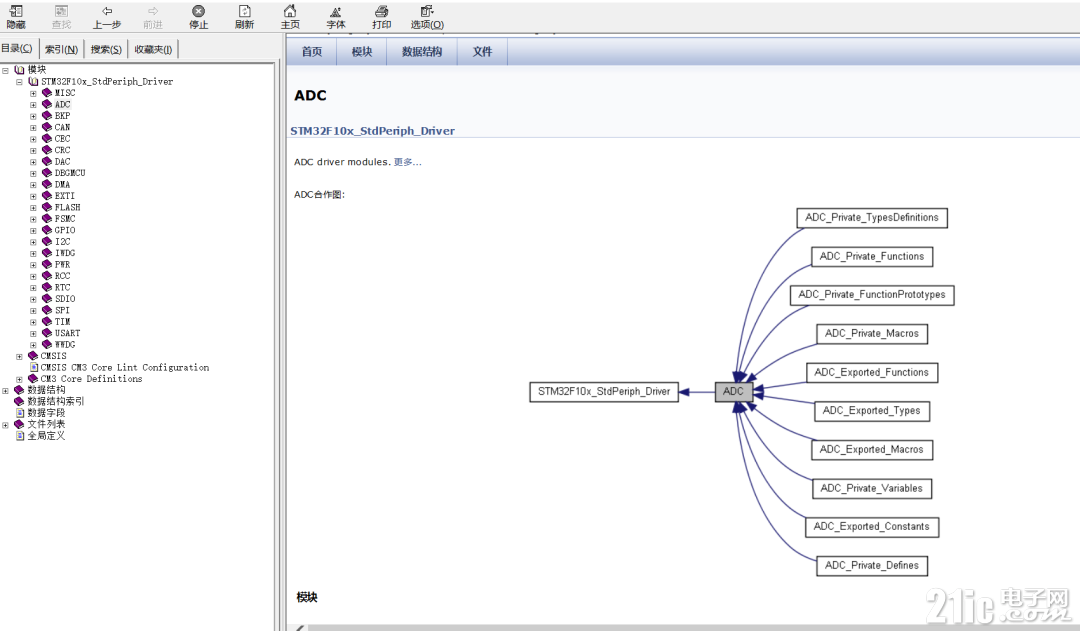Click the Hide (隐藏) toolbar icon
This screenshot has height=631, width=1080.
click(x=16, y=12)
